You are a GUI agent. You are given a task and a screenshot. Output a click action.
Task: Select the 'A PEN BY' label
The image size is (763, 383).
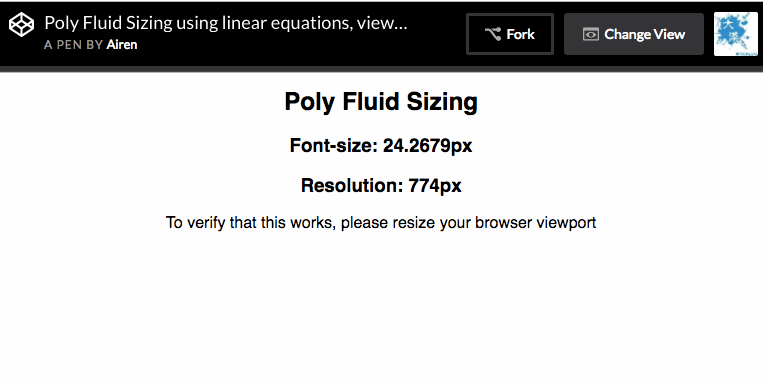point(73,45)
